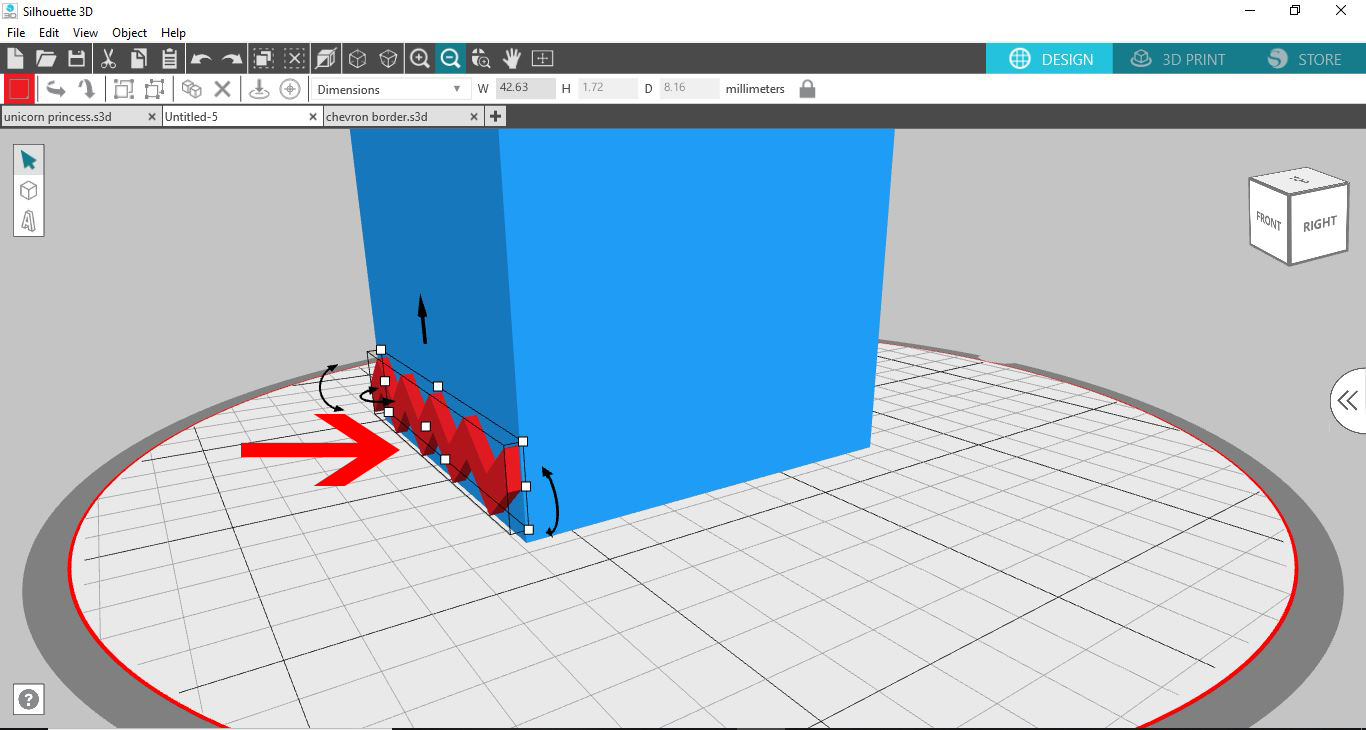Toggle the aspect ratio lock

coord(807,89)
